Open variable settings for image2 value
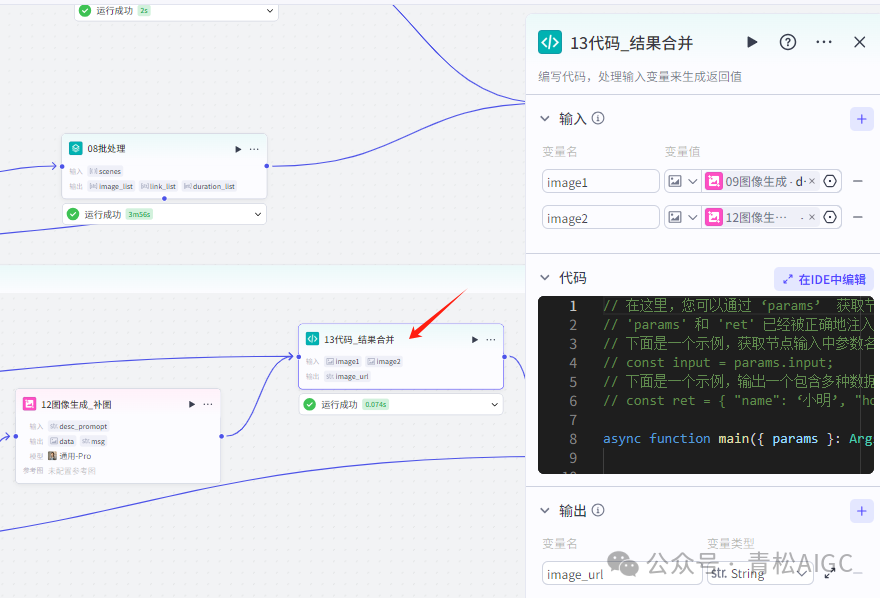The width and height of the screenshot is (880, 598). (x=830, y=217)
